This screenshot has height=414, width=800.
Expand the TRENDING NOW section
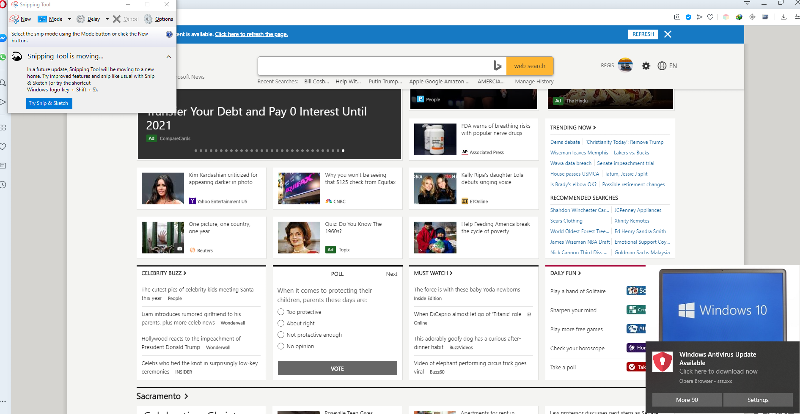573,128
